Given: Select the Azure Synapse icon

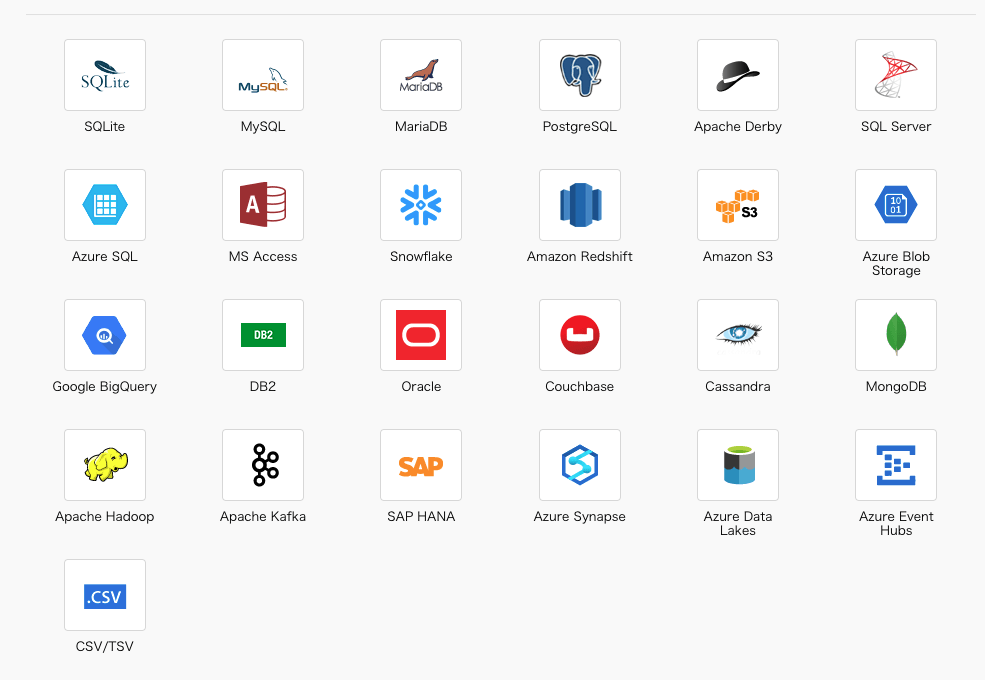Looking at the screenshot, I should [x=580, y=465].
